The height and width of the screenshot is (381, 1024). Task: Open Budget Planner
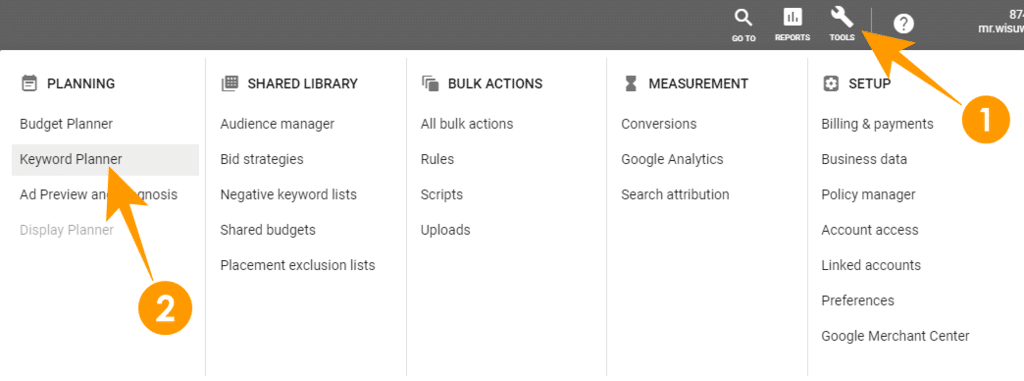point(66,124)
